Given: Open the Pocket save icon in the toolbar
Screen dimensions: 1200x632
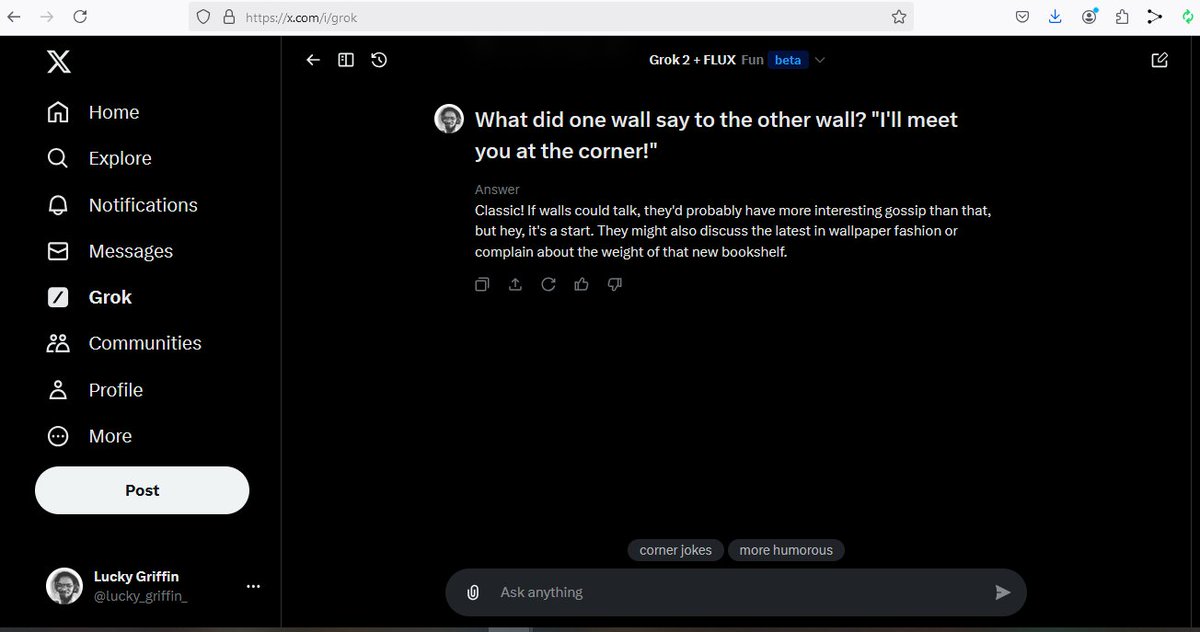Looking at the screenshot, I should click(1022, 16).
